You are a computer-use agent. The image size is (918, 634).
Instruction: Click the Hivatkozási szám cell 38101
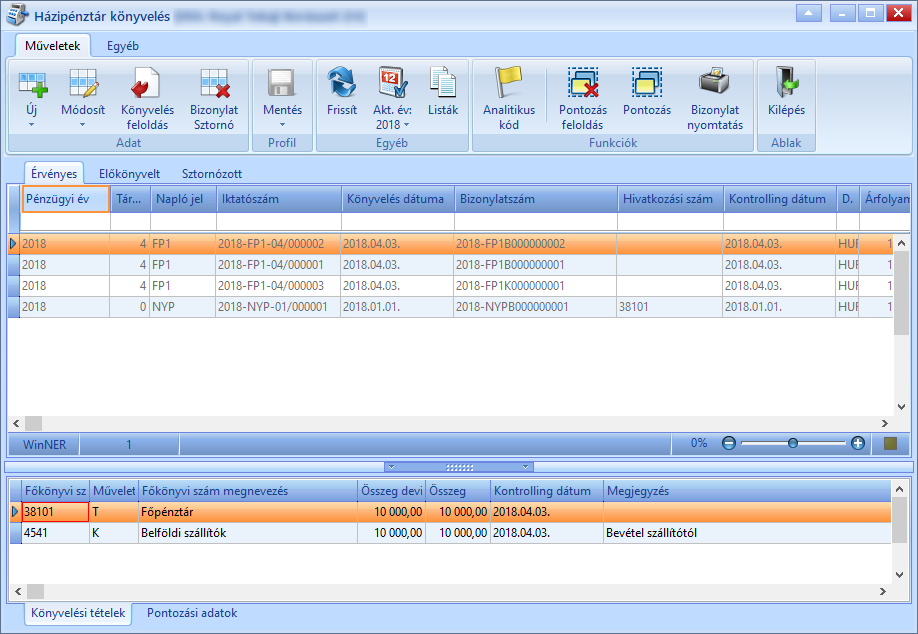[669, 307]
